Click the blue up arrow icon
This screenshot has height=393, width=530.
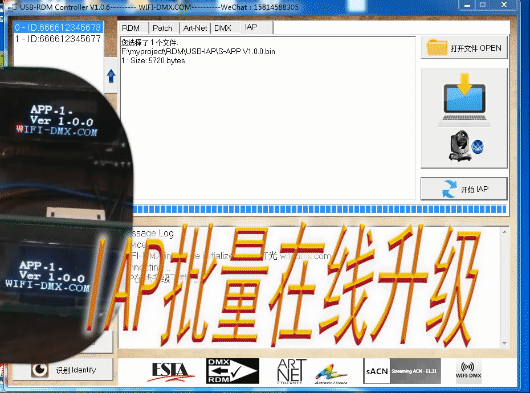pyautogui.click(x=111, y=76)
